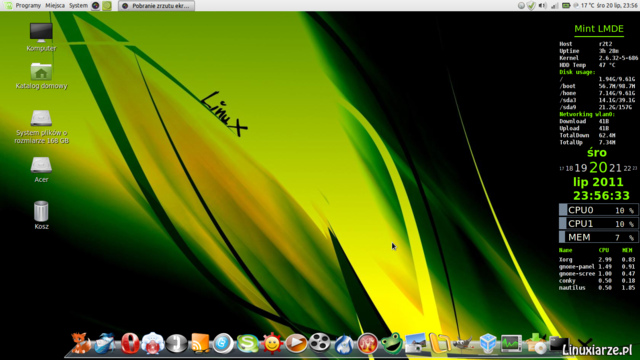The width and height of the screenshot is (640, 360).
Task: Open the black terminal dock icon
Action: [559, 343]
